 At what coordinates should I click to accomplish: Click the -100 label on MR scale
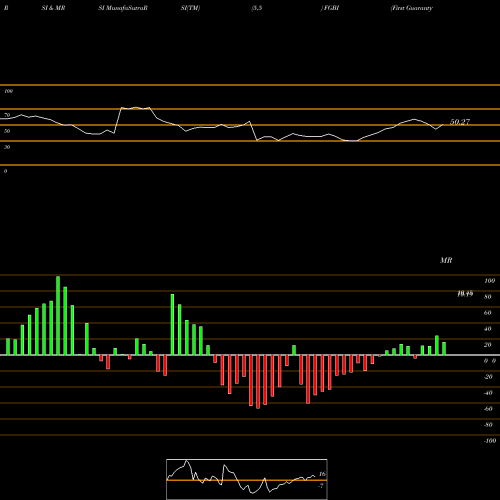(x=490, y=441)
